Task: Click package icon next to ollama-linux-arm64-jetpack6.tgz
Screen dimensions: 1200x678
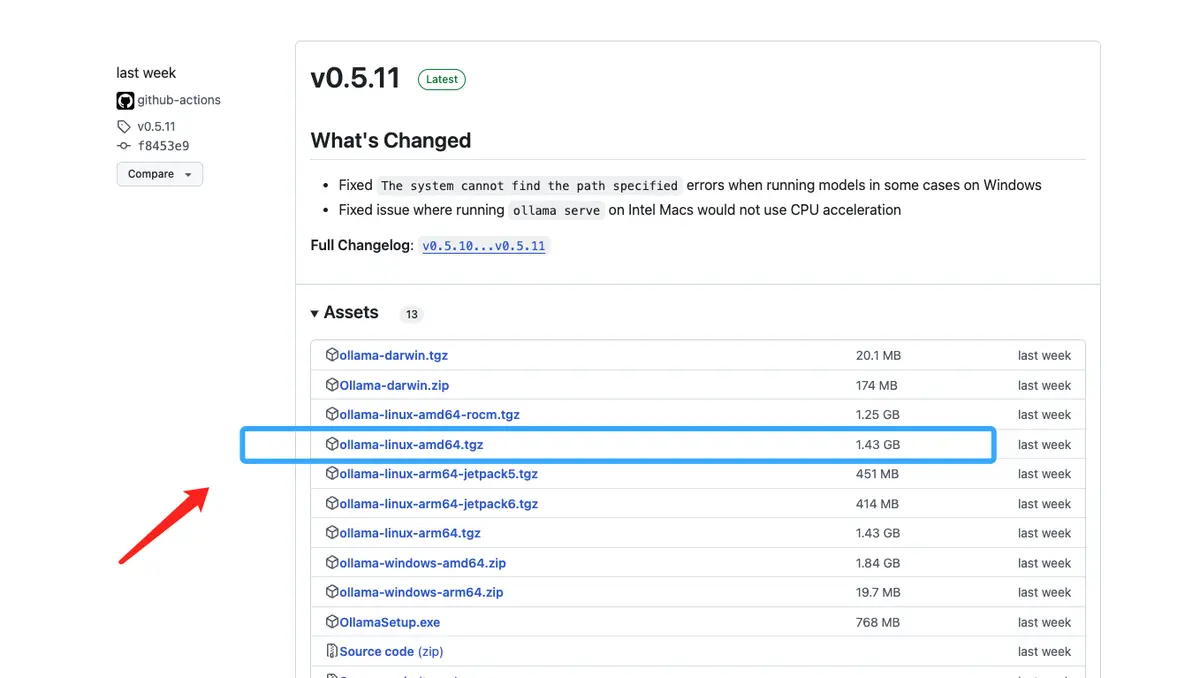Action: click(x=332, y=503)
